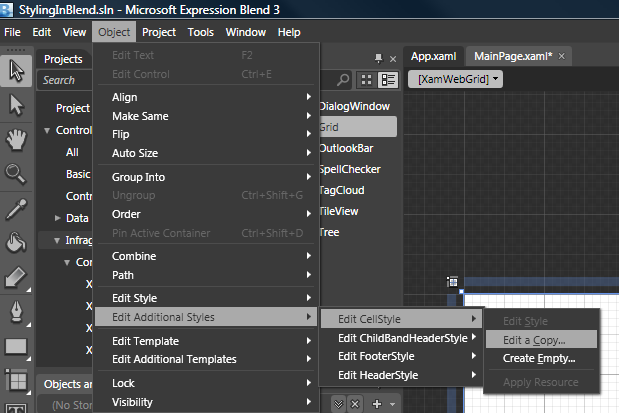The height and width of the screenshot is (413, 619).
Task: Open the View menu
Action: click(74, 32)
